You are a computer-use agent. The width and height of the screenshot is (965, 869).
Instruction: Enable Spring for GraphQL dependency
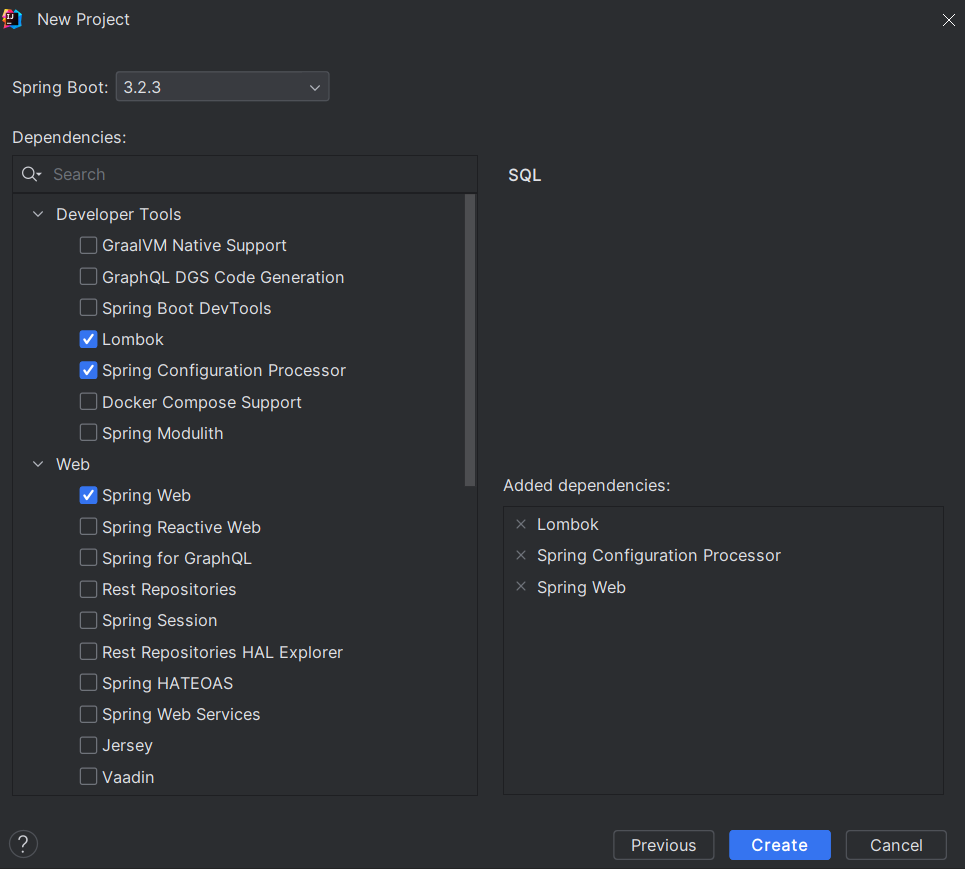89,558
